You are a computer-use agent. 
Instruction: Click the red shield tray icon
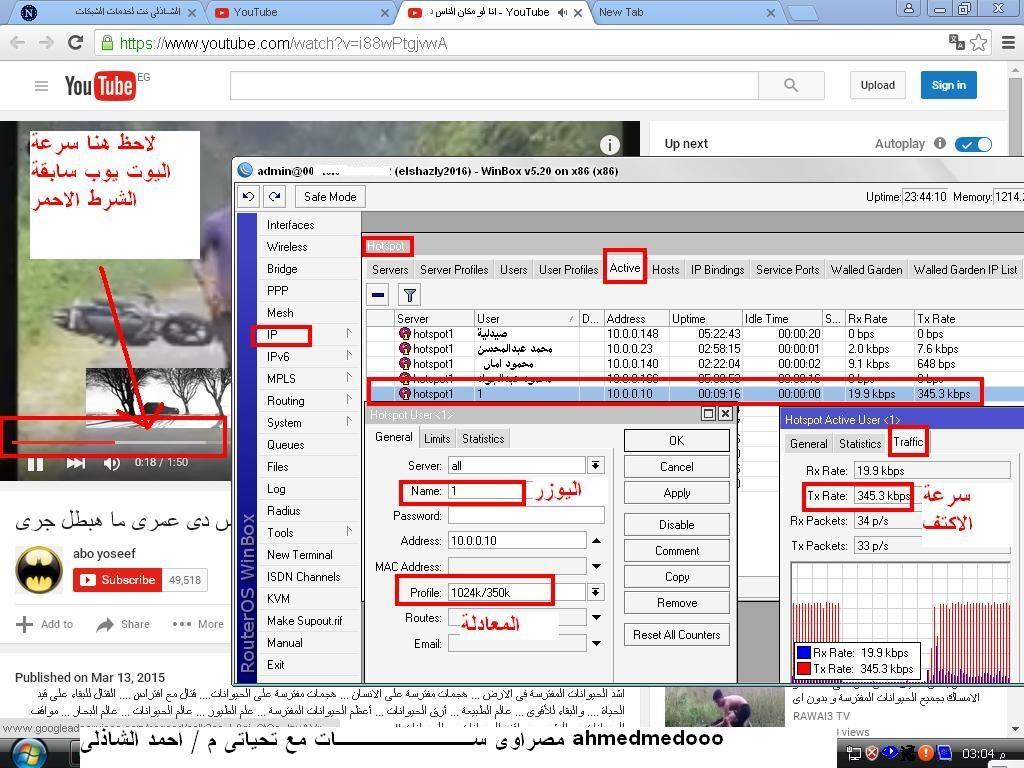click(x=871, y=753)
